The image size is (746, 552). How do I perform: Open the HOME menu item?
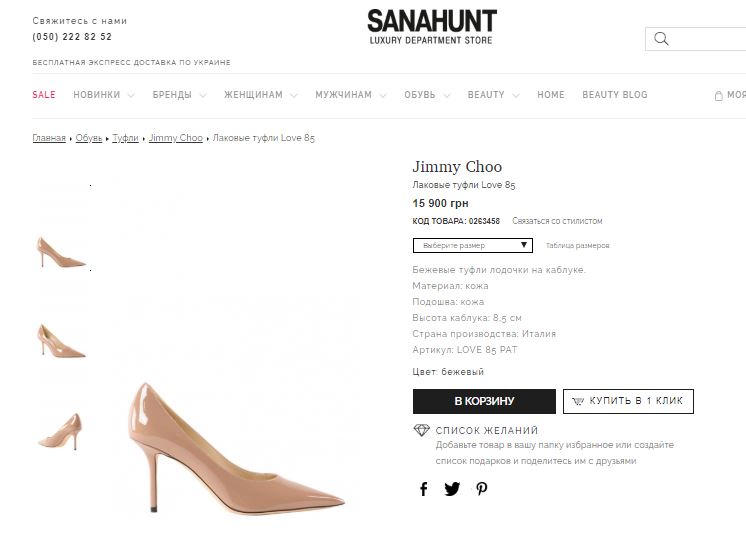551,95
